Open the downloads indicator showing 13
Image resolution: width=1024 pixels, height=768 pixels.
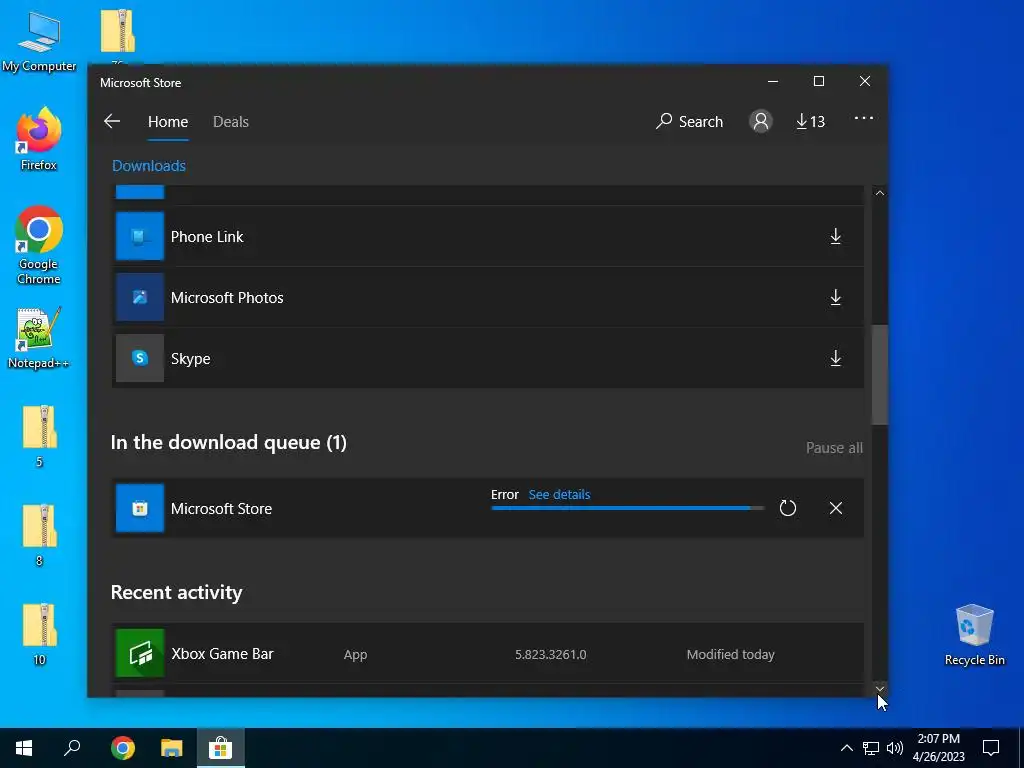pyautogui.click(x=810, y=121)
